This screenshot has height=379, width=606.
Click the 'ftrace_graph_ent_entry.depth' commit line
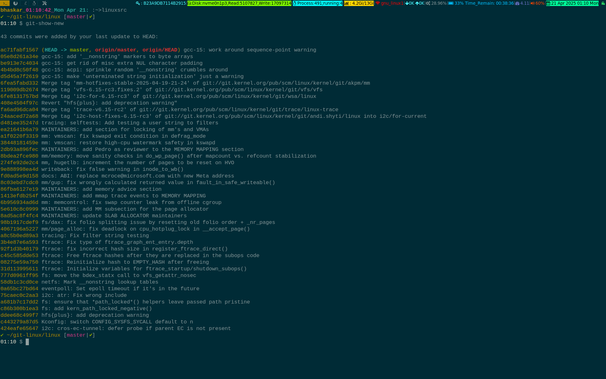tap(97, 242)
